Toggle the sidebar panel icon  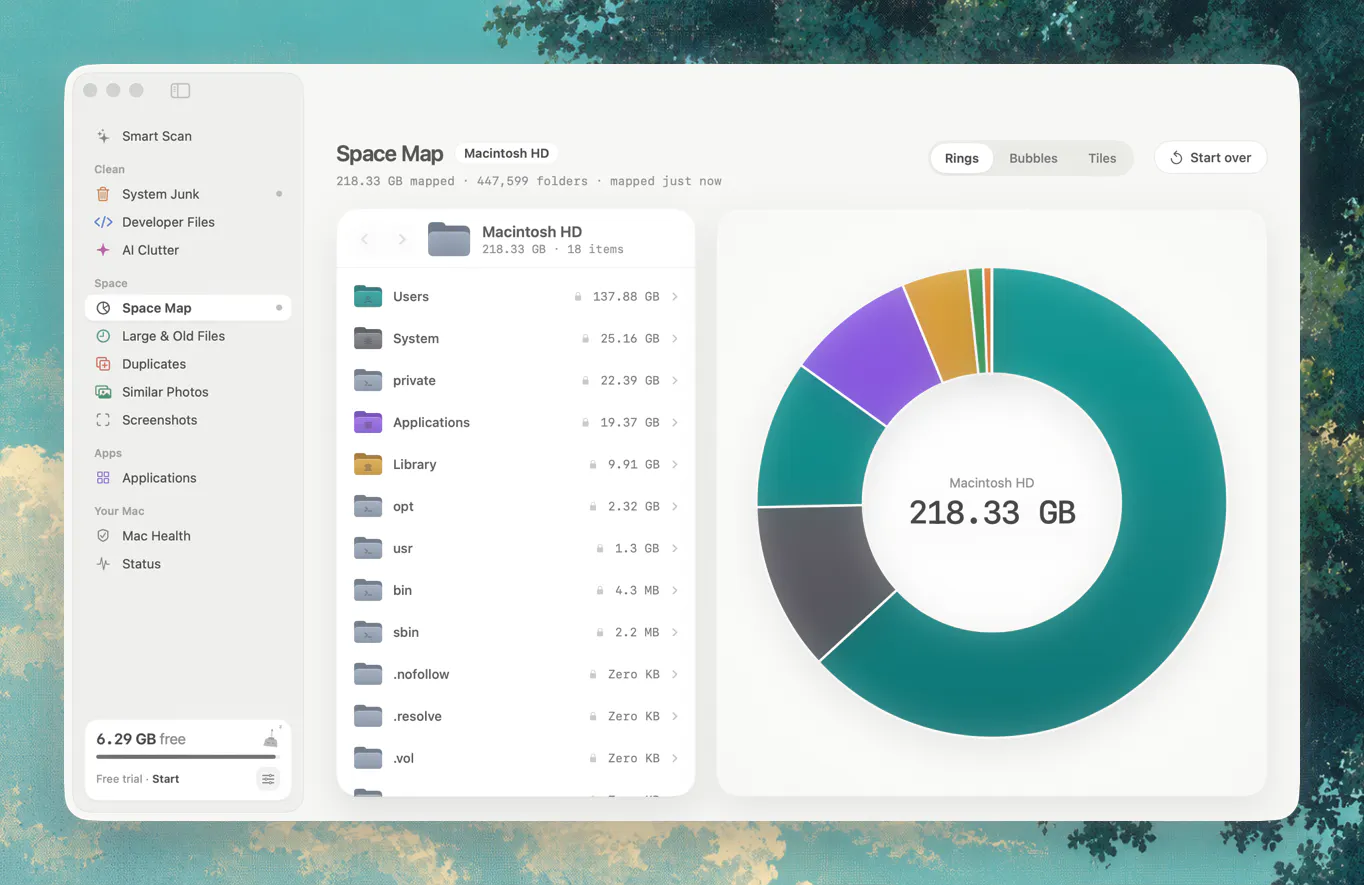pos(180,91)
